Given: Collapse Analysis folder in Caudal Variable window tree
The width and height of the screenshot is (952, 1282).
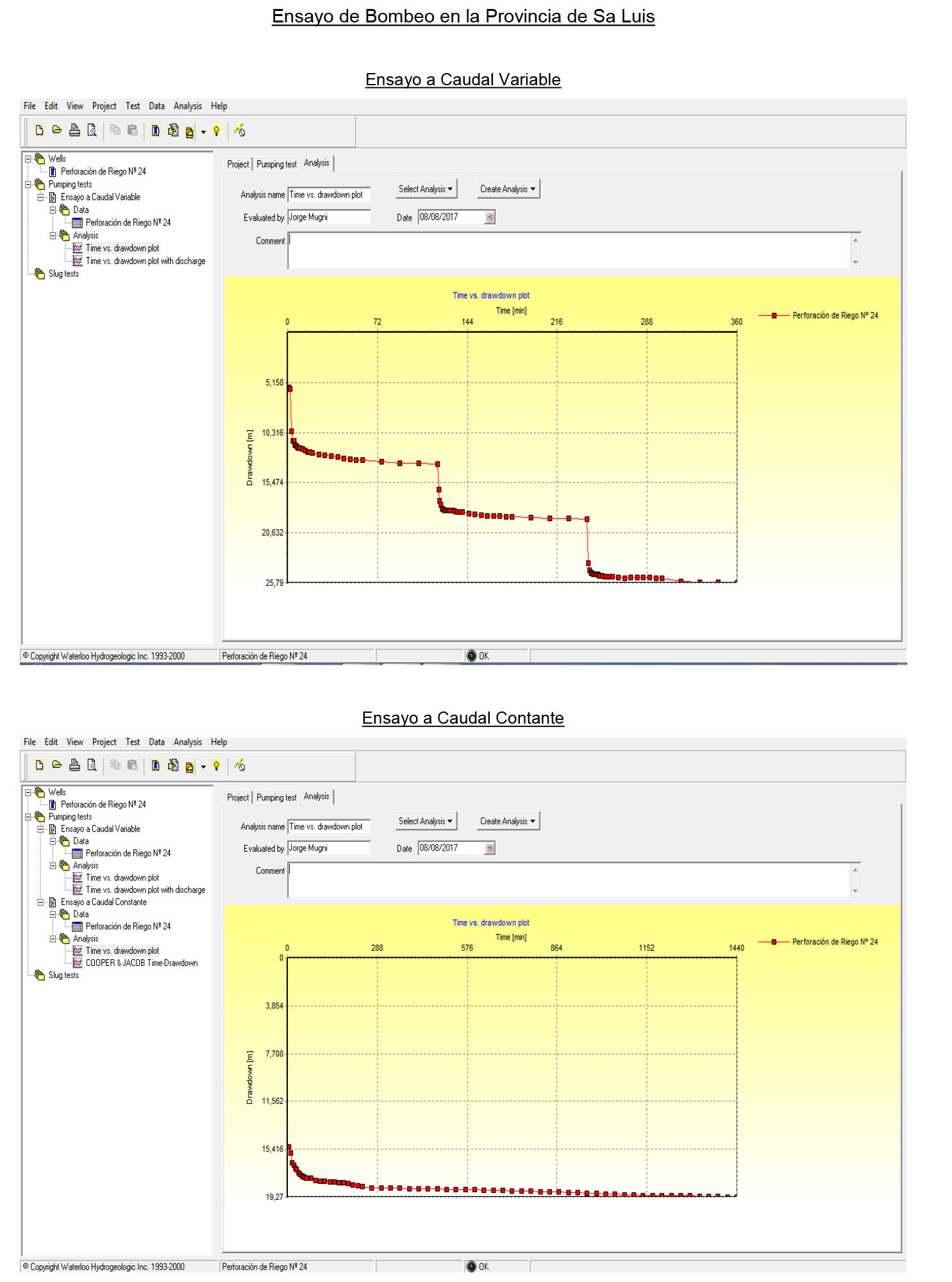Looking at the screenshot, I should pos(53,236).
